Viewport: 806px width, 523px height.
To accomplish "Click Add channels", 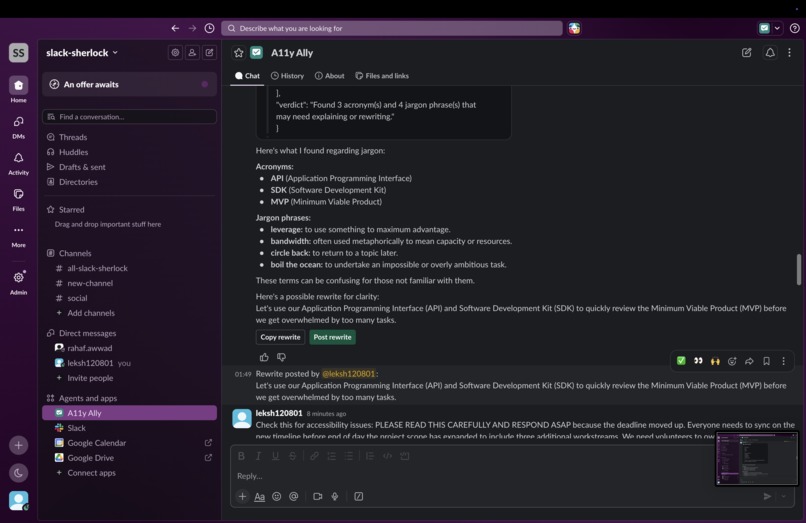I will click(x=91, y=313).
